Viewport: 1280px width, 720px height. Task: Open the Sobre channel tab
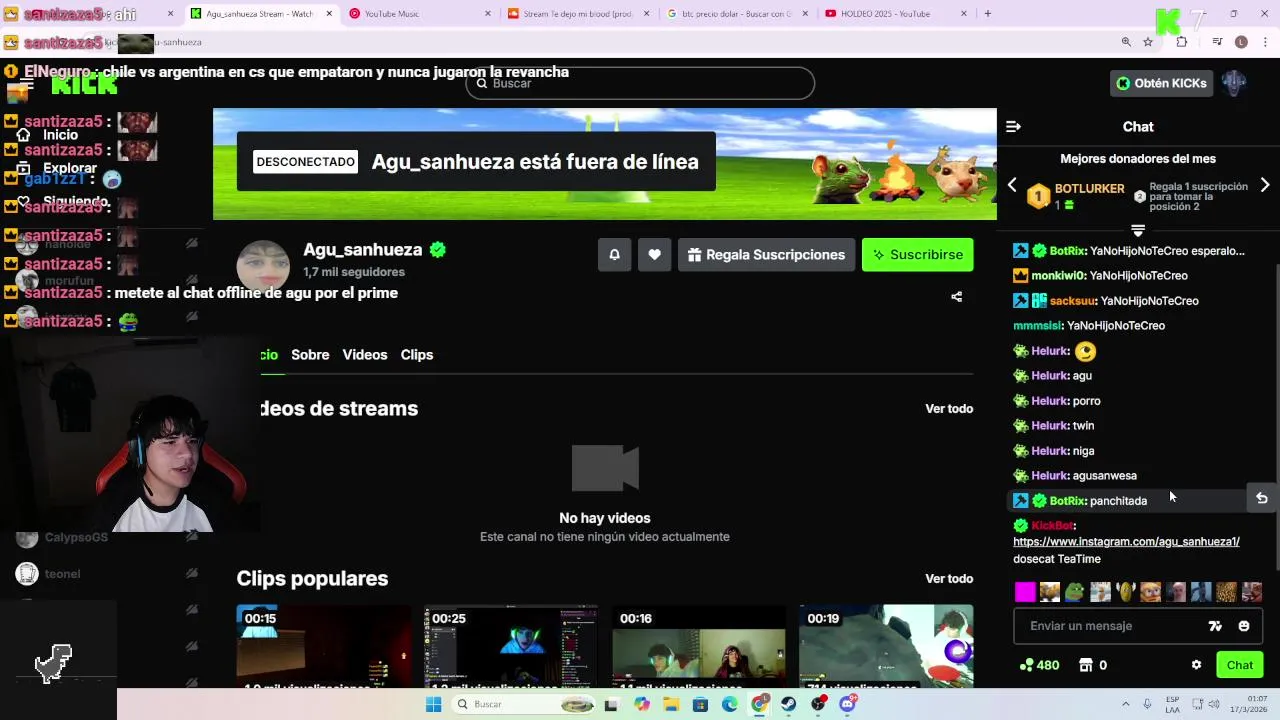point(310,355)
